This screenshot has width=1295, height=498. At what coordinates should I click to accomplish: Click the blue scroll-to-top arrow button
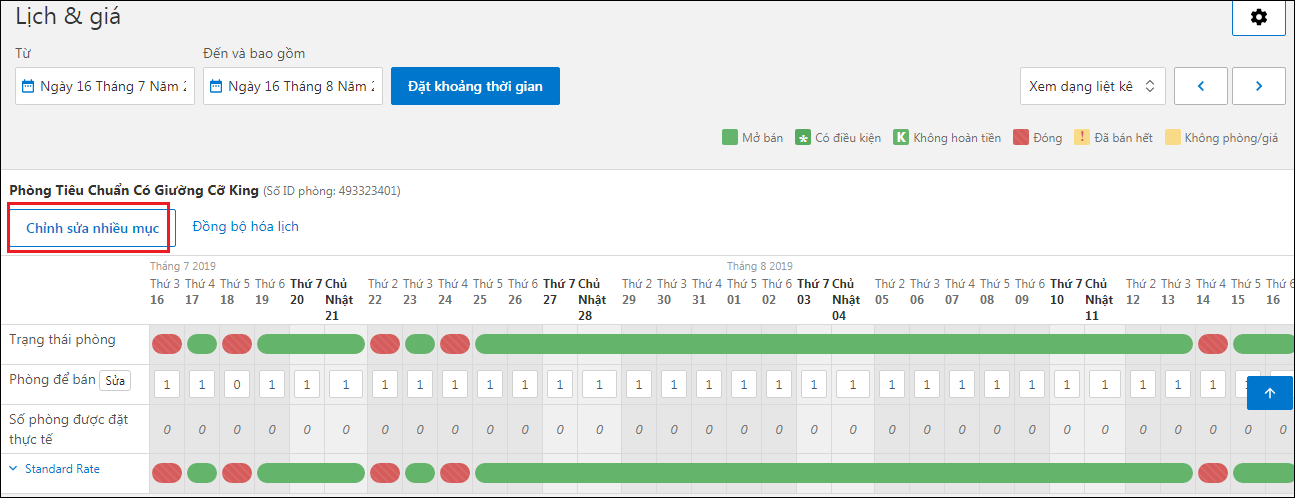pyautogui.click(x=1270, y=393)
